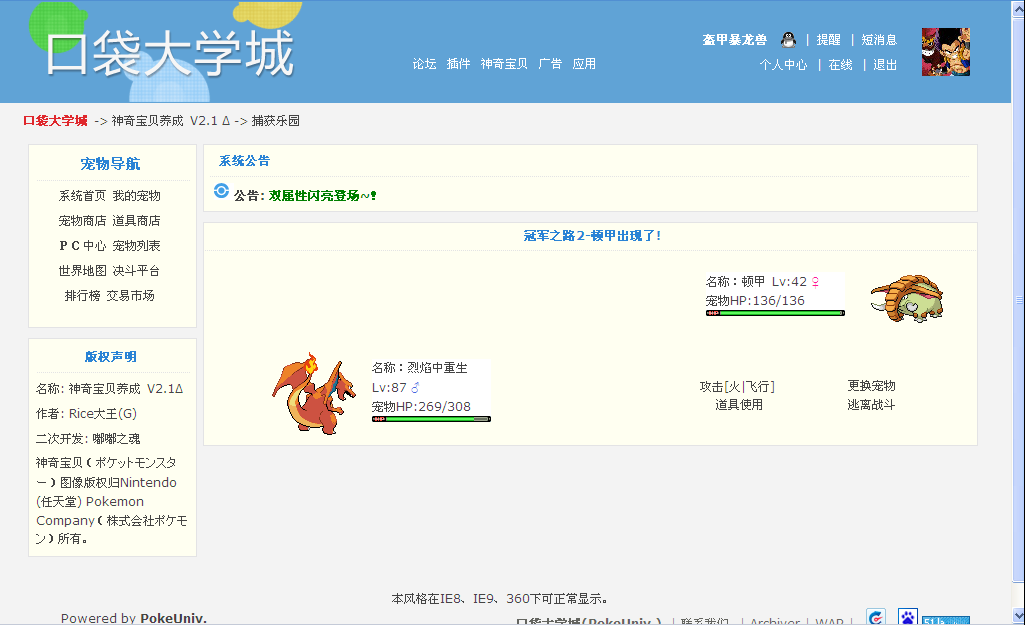The image size is (1025, 625).
Task: Open the 论坛 nav menu
Action: [424, 64]
